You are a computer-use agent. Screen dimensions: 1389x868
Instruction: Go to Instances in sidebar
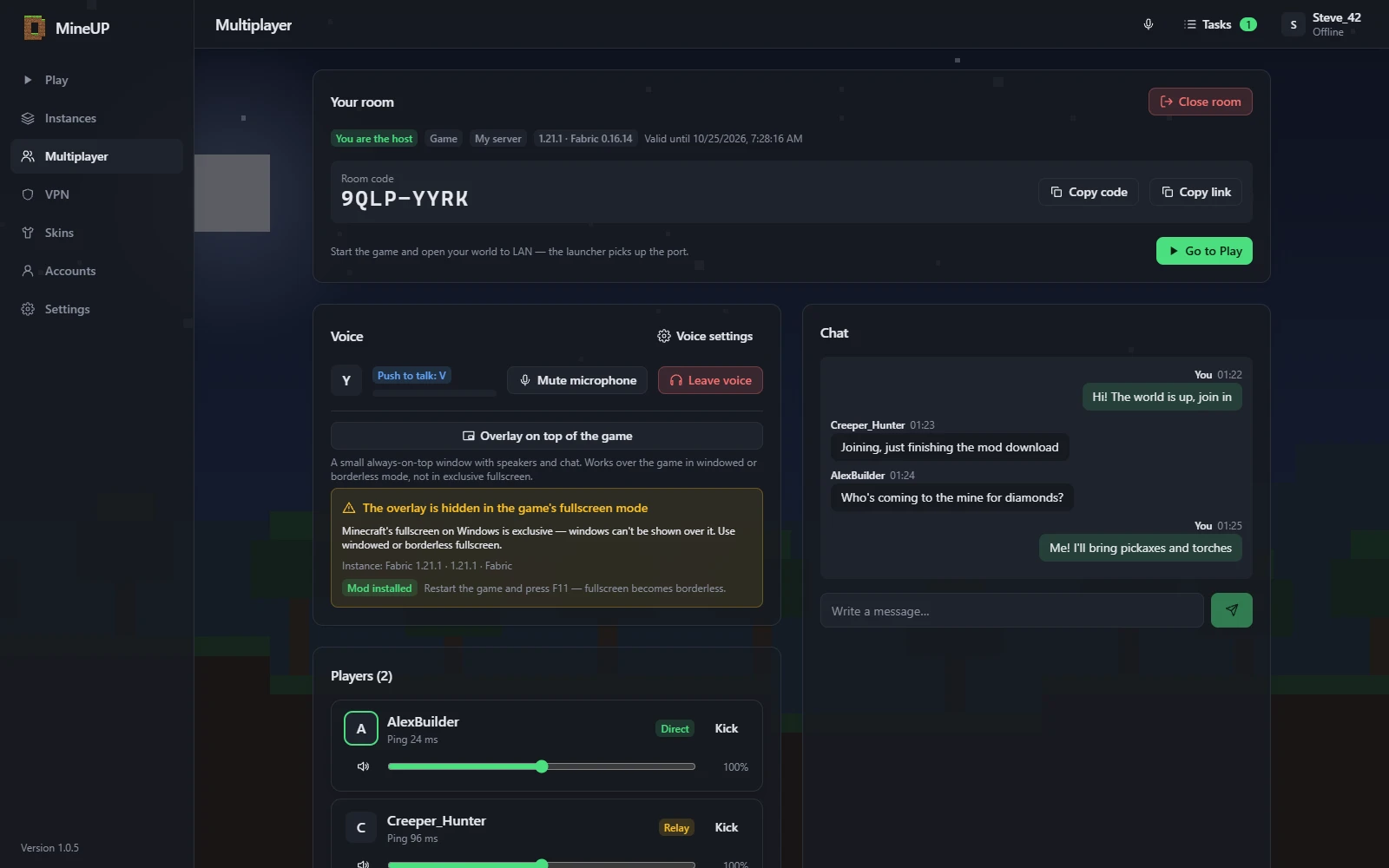tap(96, 118)
